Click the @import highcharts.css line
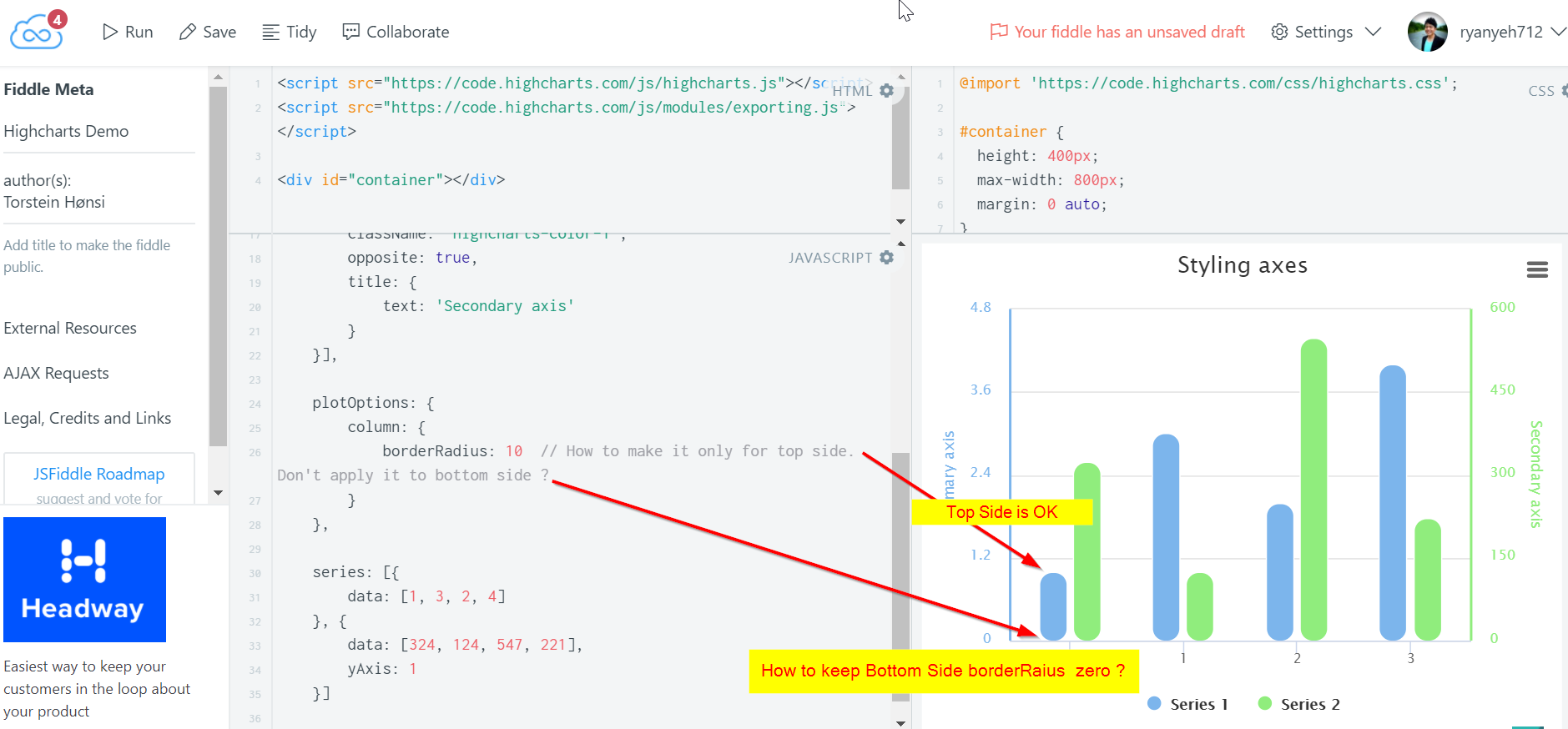 pyautogui.click(x=1208, y=83)
